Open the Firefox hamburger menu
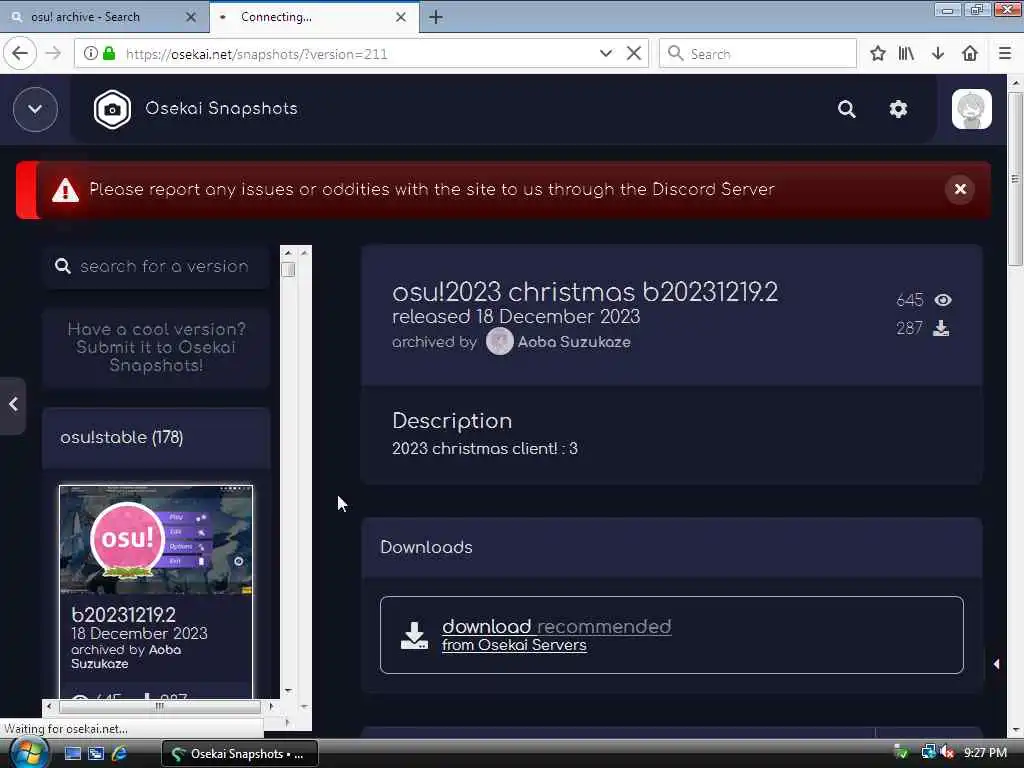 [x=1004, y=54]
